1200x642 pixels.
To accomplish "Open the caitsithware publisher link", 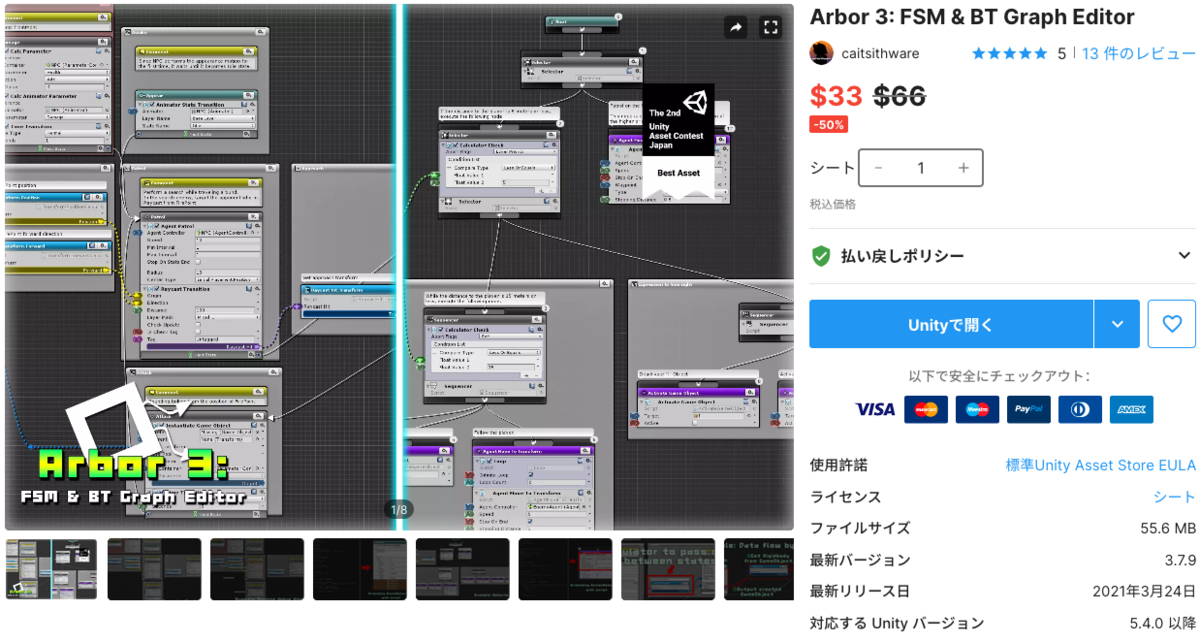I will (881, 54).
